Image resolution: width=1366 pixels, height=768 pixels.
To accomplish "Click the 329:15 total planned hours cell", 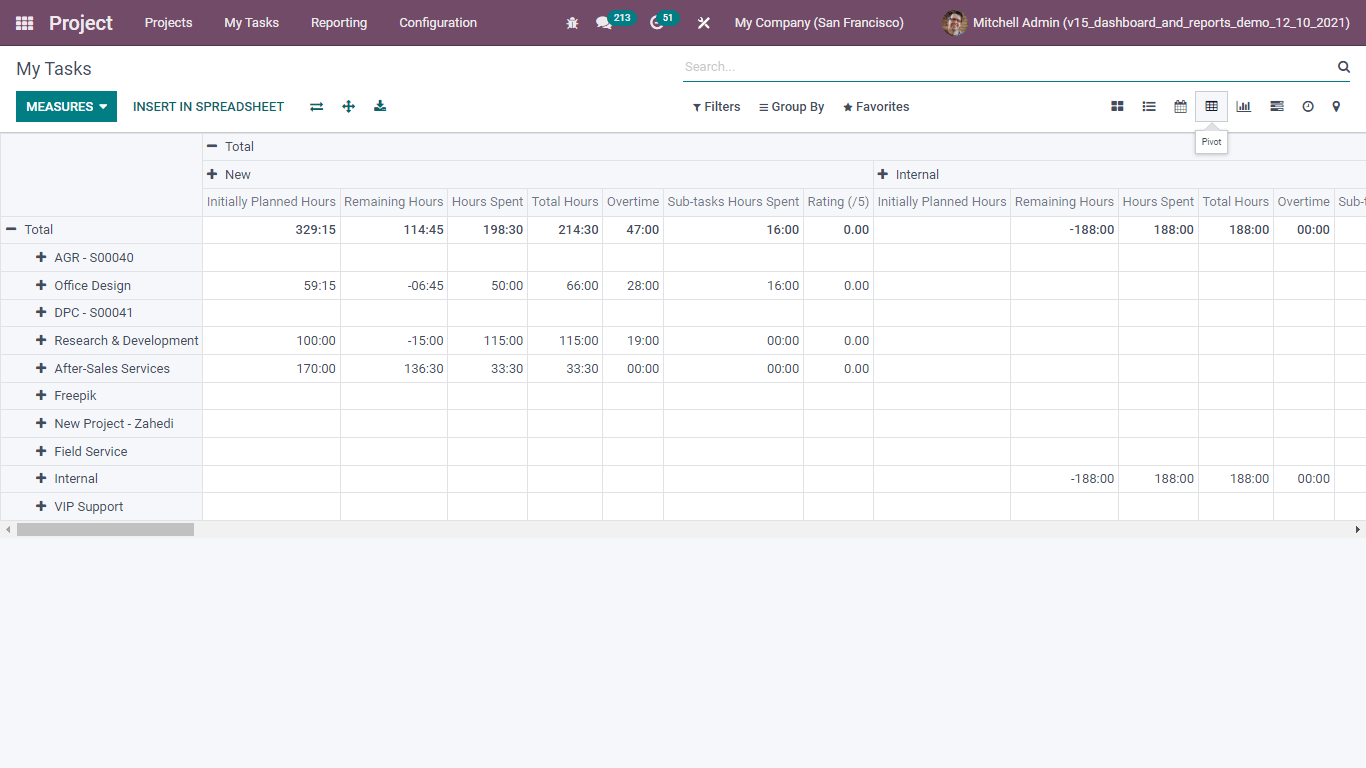I will (x=271, y=230).
